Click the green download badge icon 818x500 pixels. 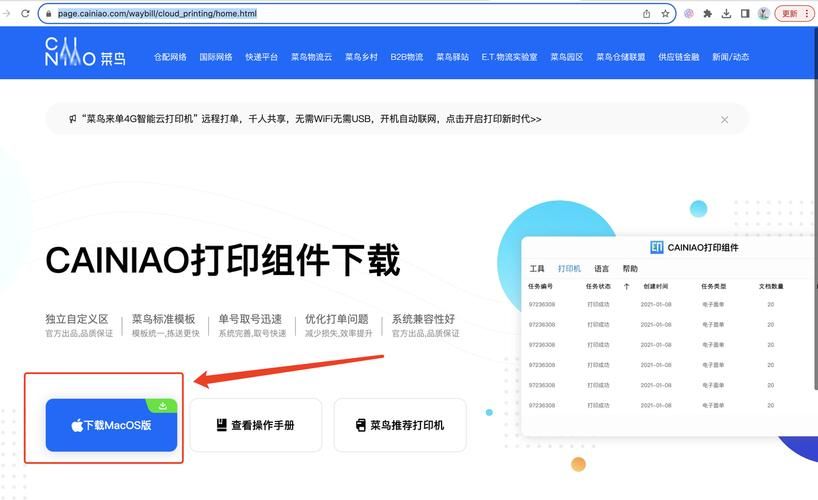tap(162, 406)
